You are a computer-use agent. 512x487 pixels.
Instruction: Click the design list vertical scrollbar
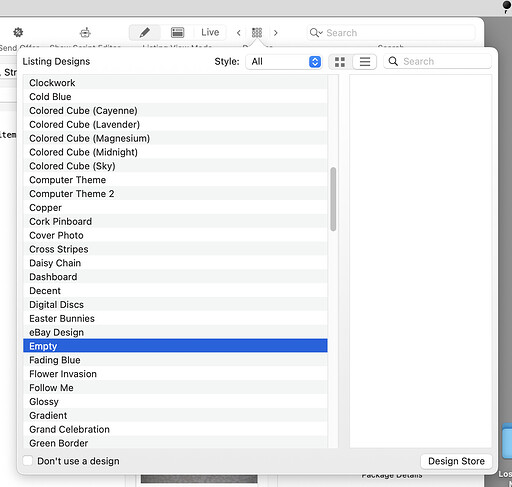click(x=333, y=199)
